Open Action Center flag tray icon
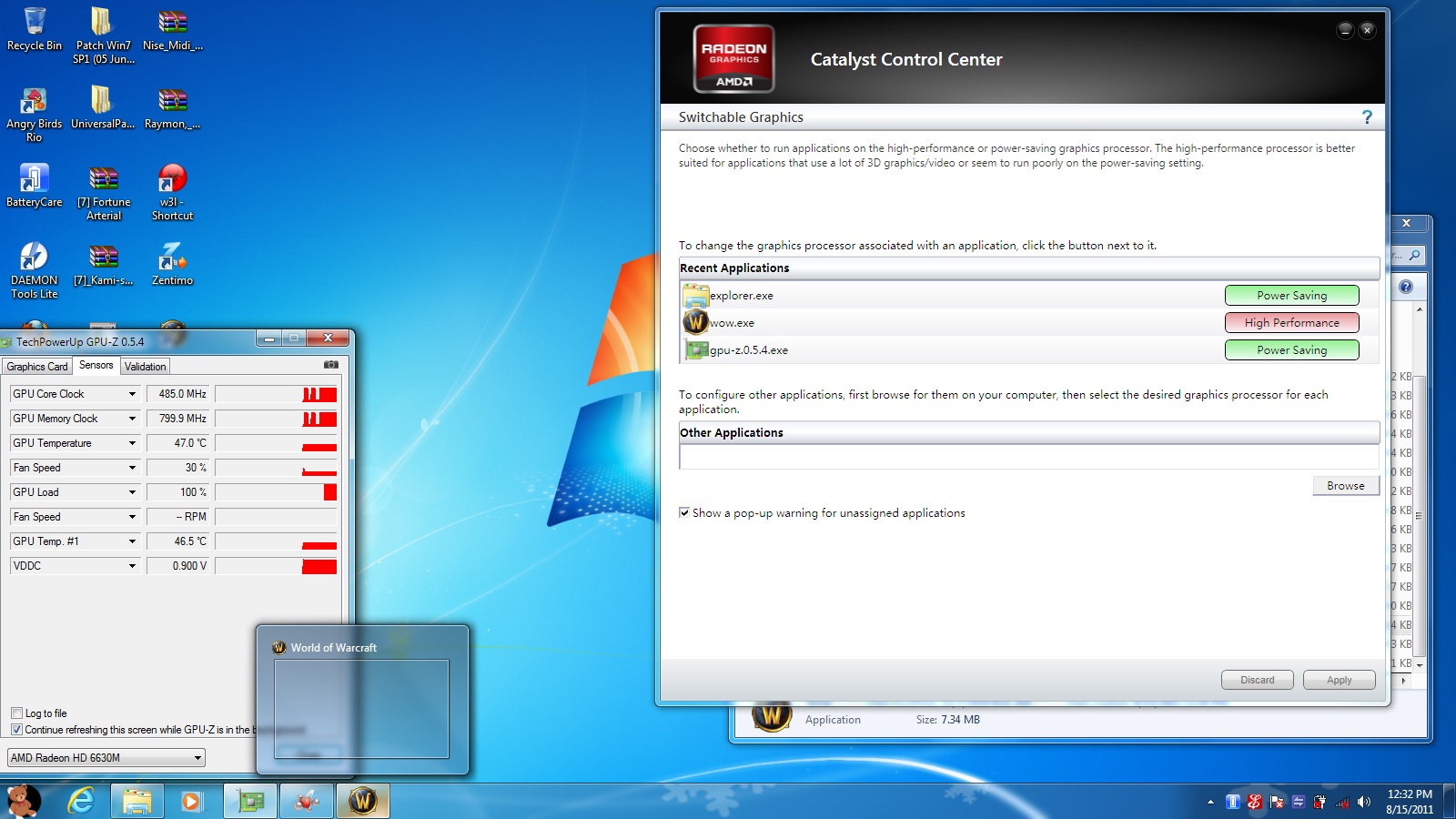The image size is (1456, 819). 1277,802
